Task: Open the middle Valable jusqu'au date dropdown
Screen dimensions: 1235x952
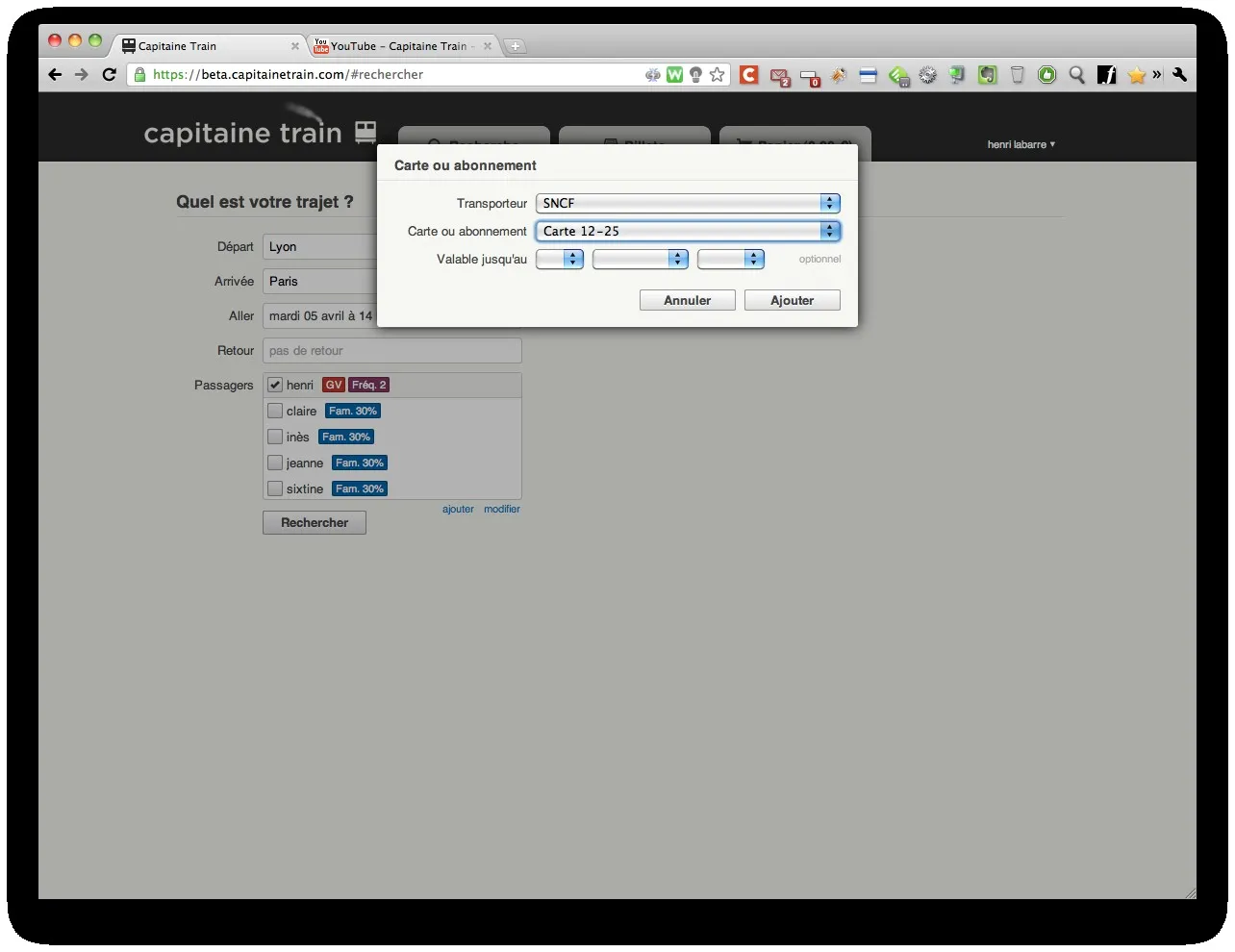Action: tap(641, 259)
